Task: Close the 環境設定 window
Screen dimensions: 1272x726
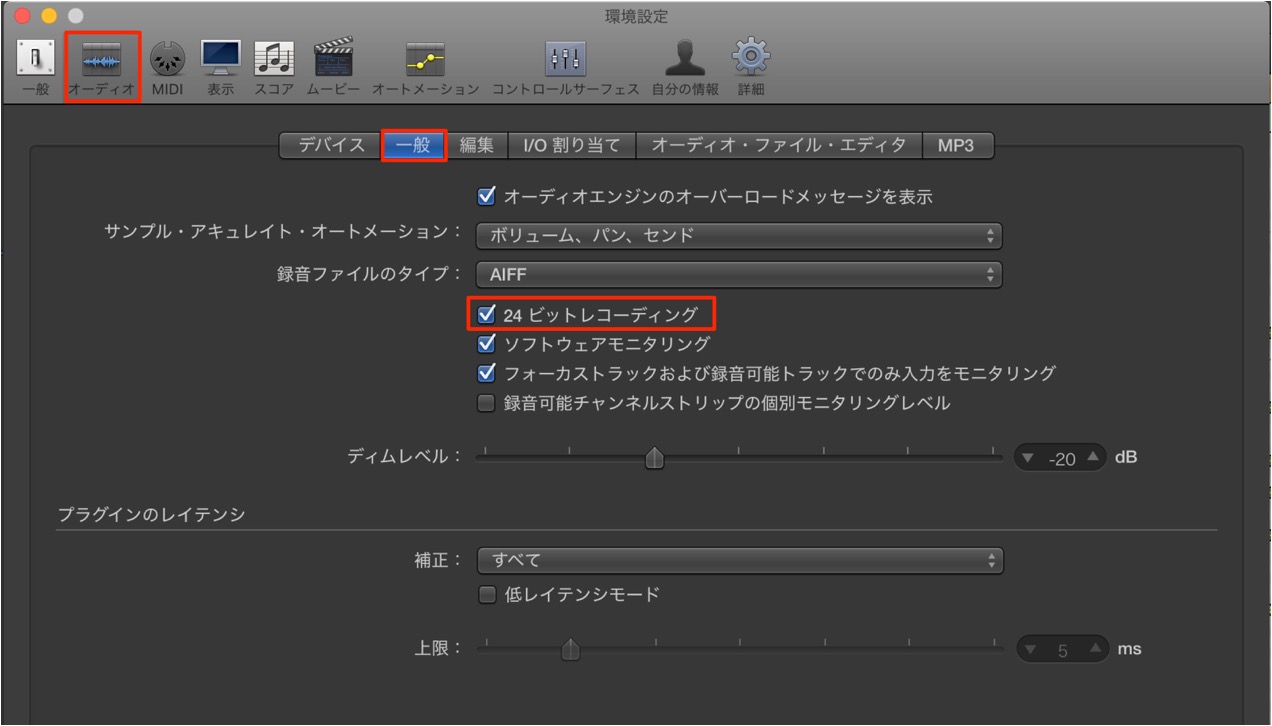Action: point(22,16)
